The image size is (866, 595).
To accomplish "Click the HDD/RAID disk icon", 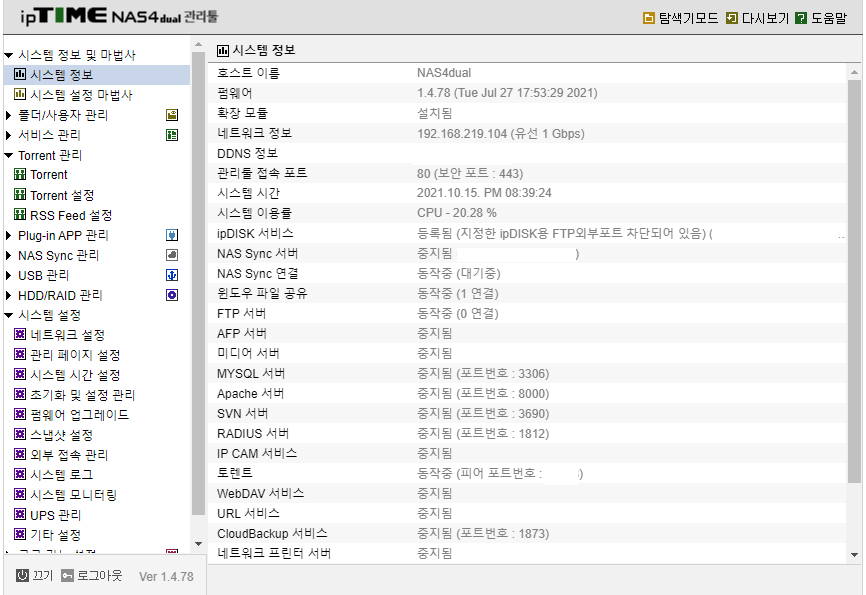I will (x=172, y=295).
